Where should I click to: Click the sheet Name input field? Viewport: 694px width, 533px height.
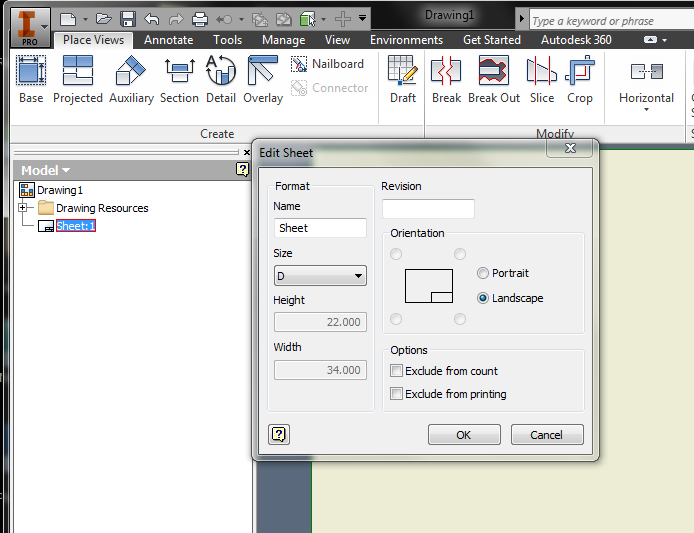tap(320, 228)
